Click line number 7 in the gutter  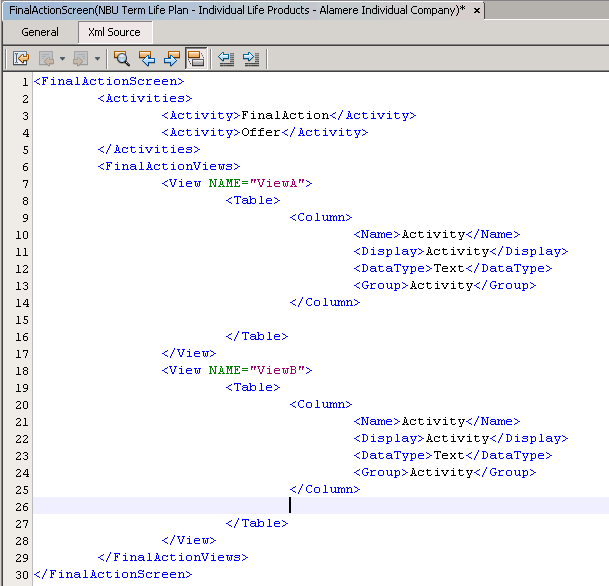click(x=25, y=184)
